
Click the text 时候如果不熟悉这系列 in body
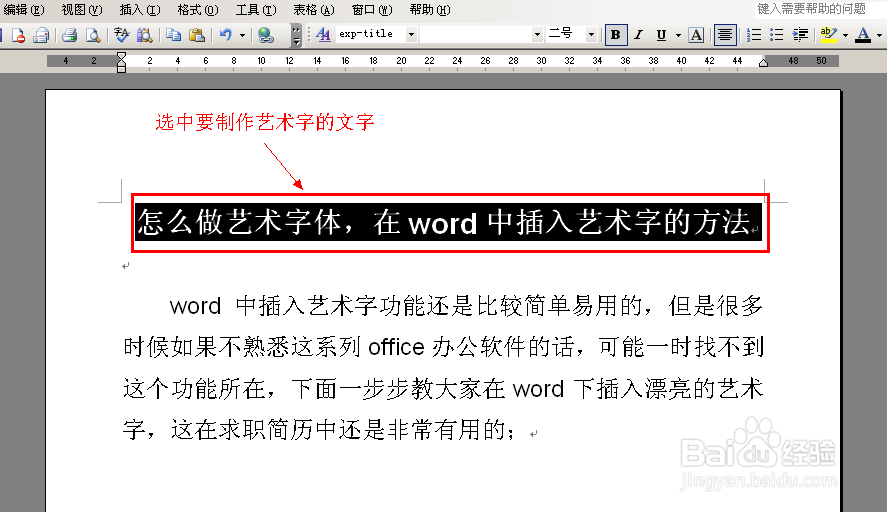[242, 347]
